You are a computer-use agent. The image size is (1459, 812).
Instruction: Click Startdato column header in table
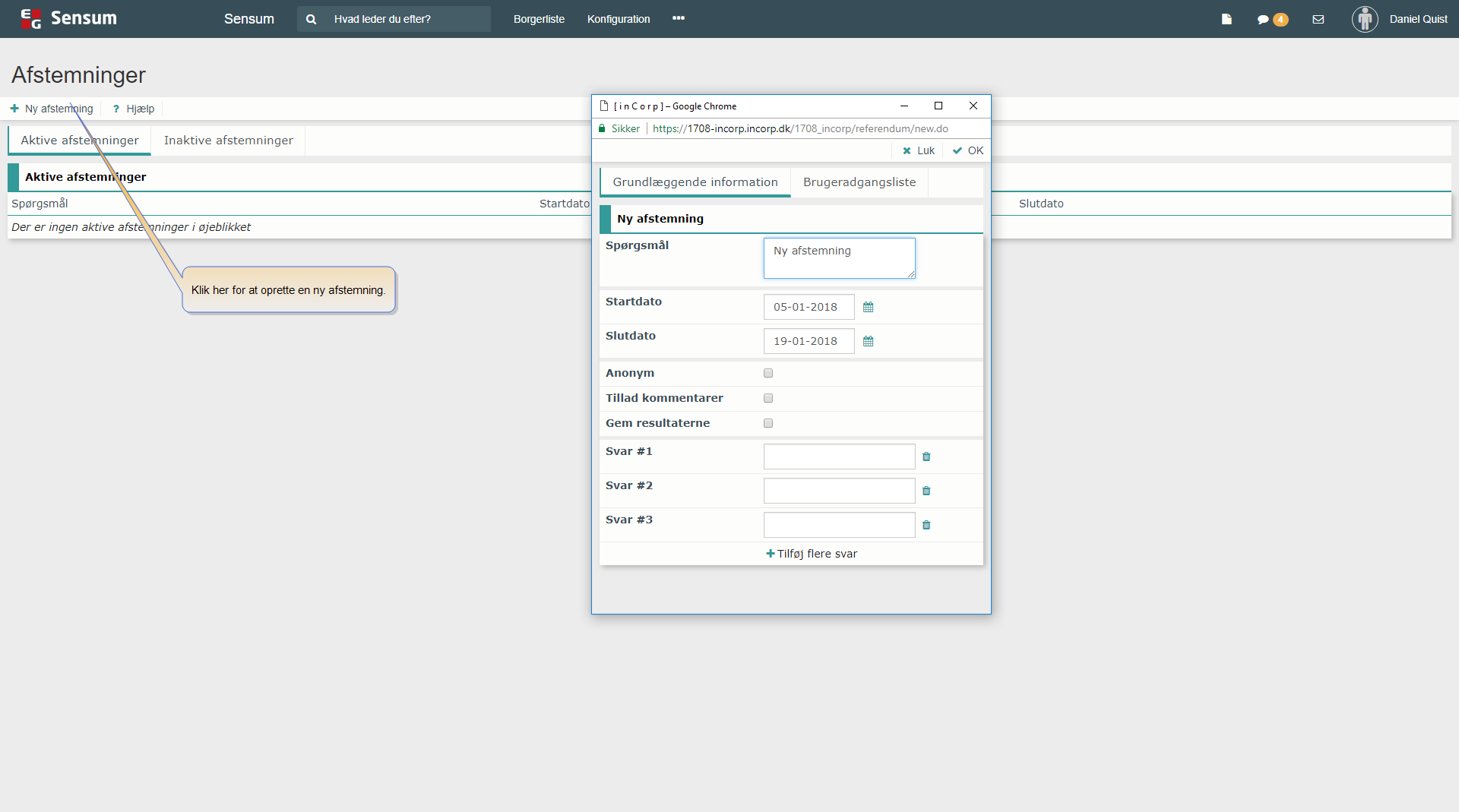(564, 204)
